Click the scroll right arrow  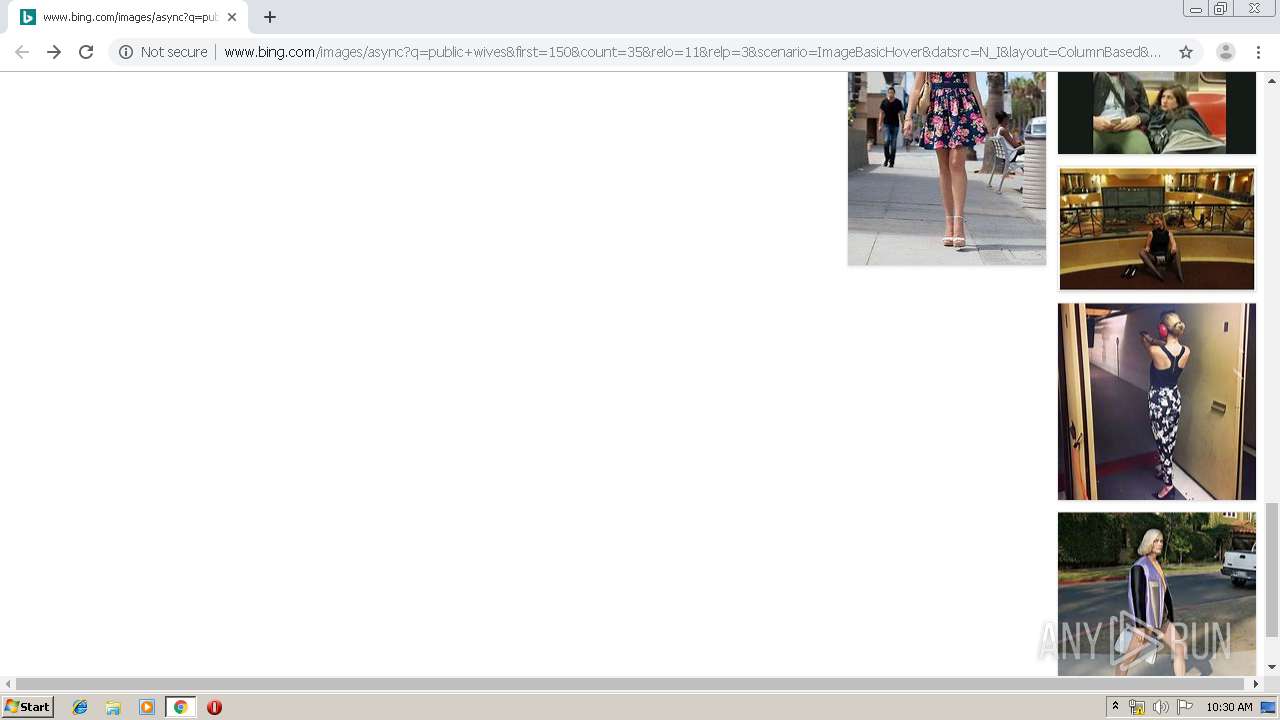[x=1256, y=684]
